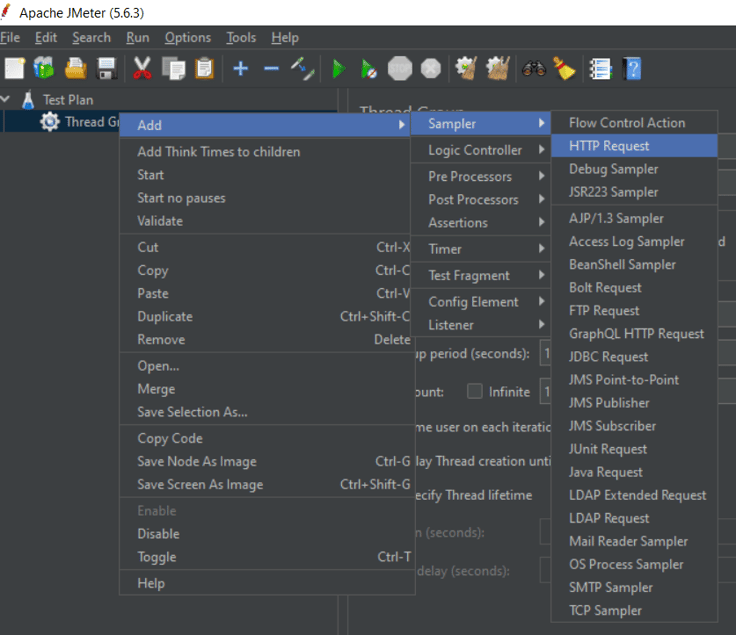Viewport: 736px width, 635px height.
Task: Open the Templates toolbar icon
Action: pyautogui.click(x=44, y=69)
